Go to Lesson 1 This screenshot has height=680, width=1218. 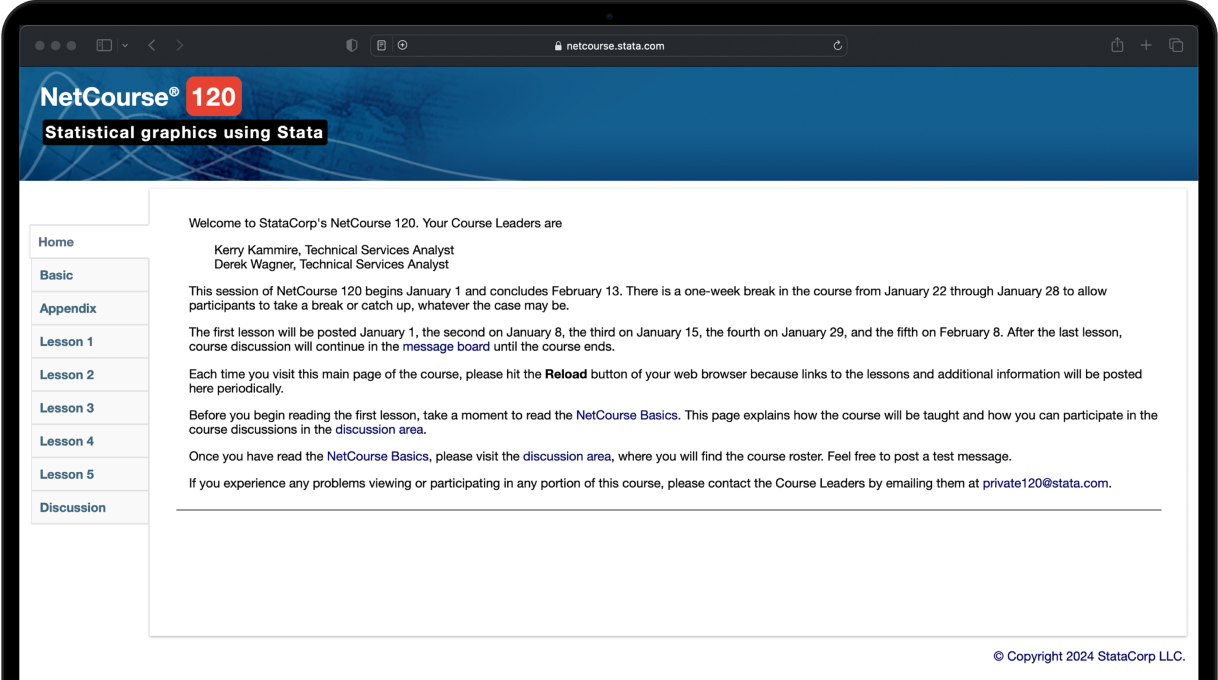tap(67, 342)
